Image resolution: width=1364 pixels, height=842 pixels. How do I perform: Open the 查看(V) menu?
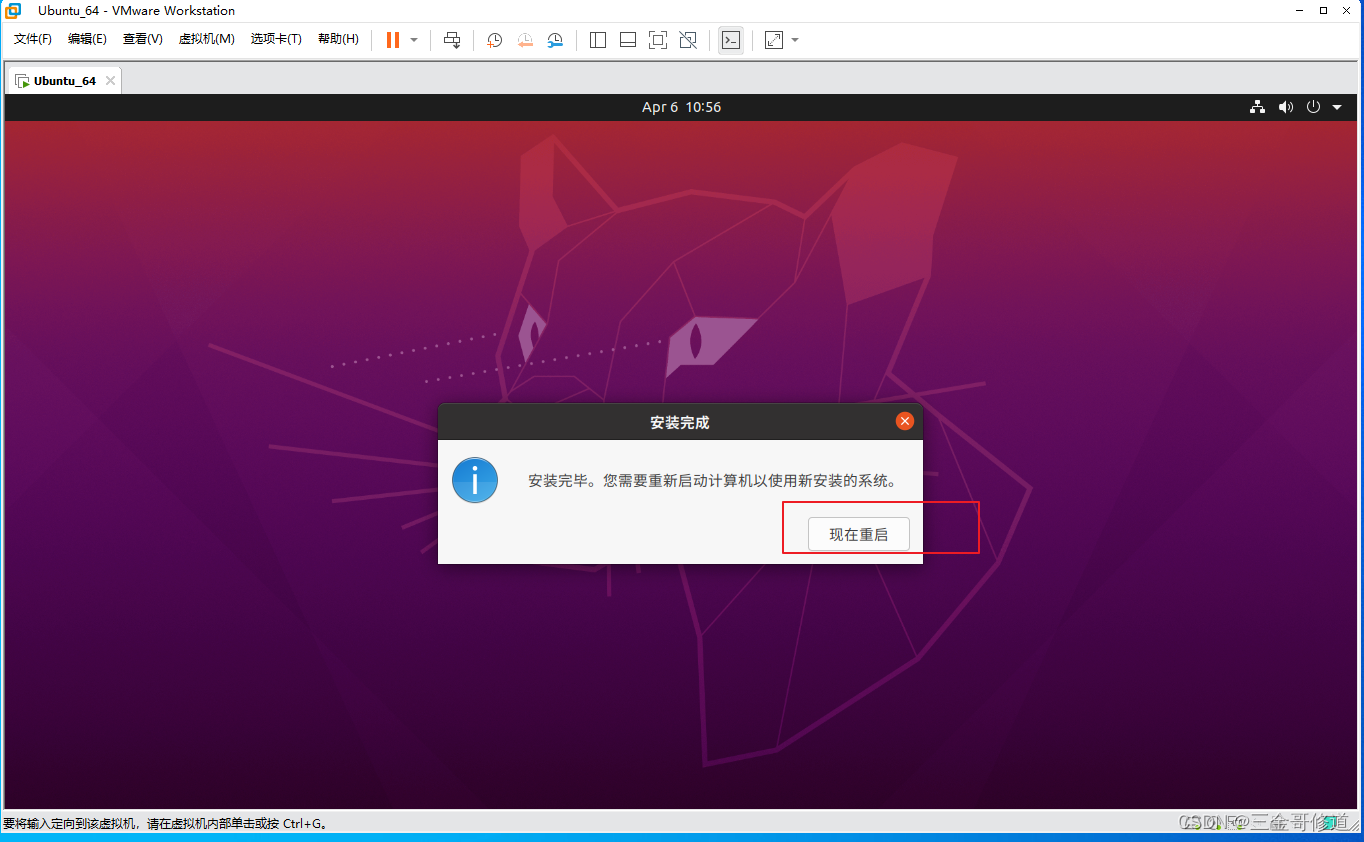pyautogui.click(x=142, y=39)
